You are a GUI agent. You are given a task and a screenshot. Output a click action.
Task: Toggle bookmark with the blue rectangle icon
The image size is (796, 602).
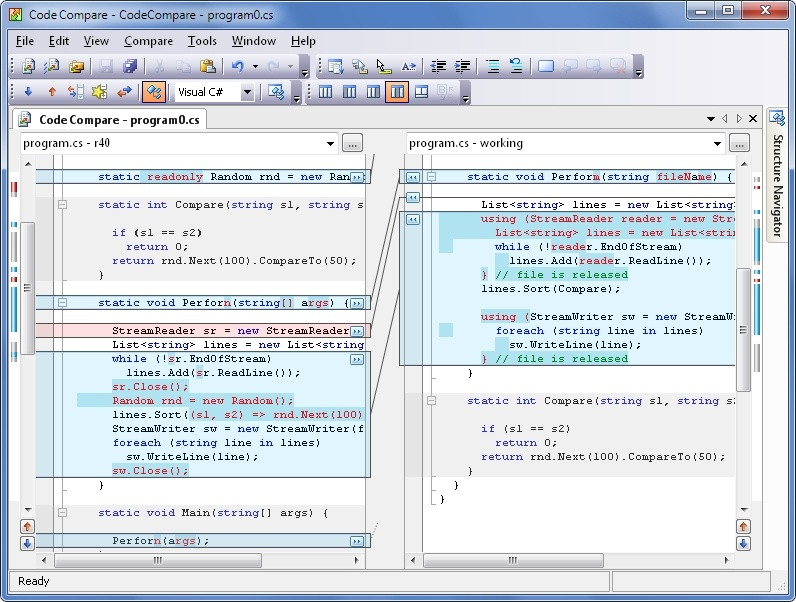click(x=546, y=66)
